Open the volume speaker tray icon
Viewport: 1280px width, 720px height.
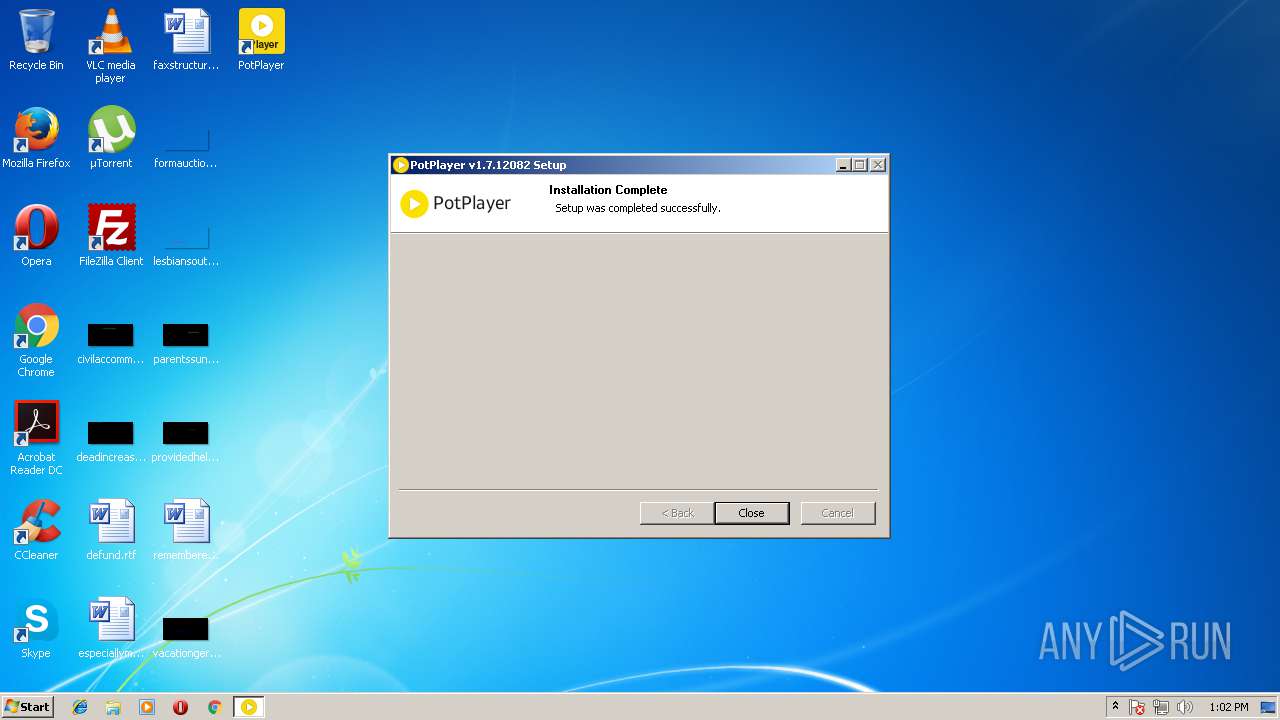click(x=1185, y=707)
